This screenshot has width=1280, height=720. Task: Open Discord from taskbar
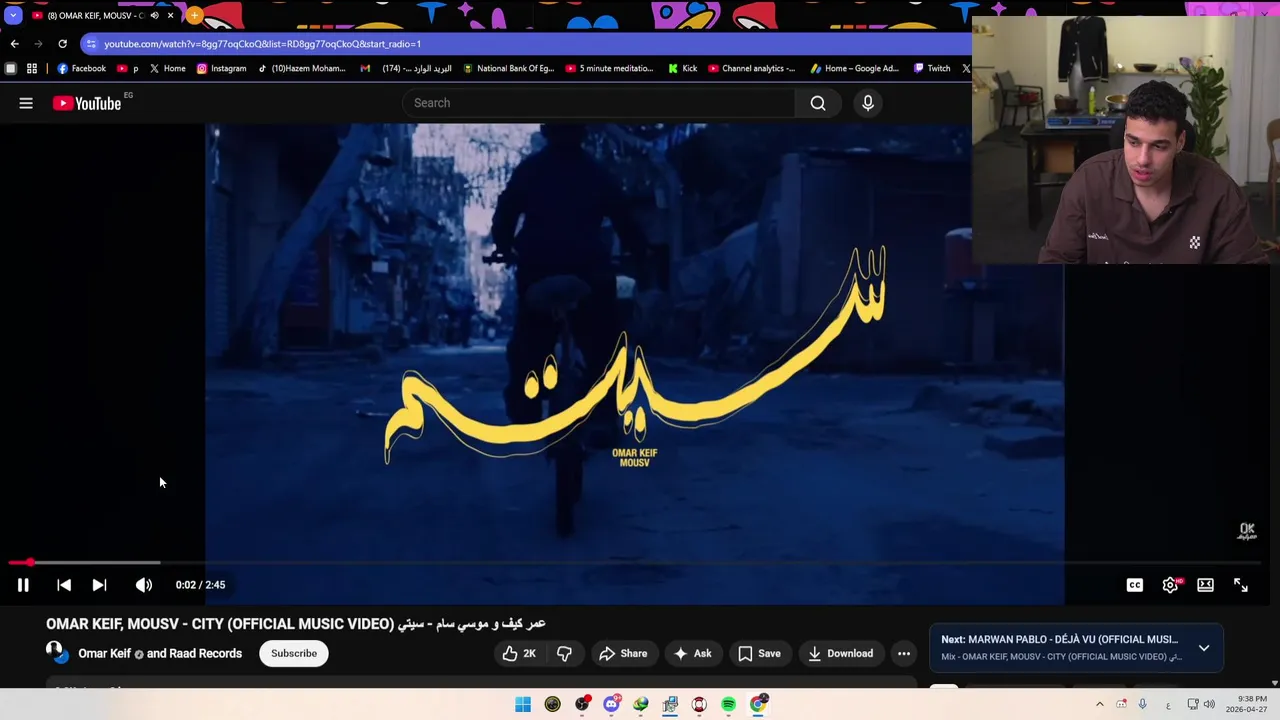[611, 704]
